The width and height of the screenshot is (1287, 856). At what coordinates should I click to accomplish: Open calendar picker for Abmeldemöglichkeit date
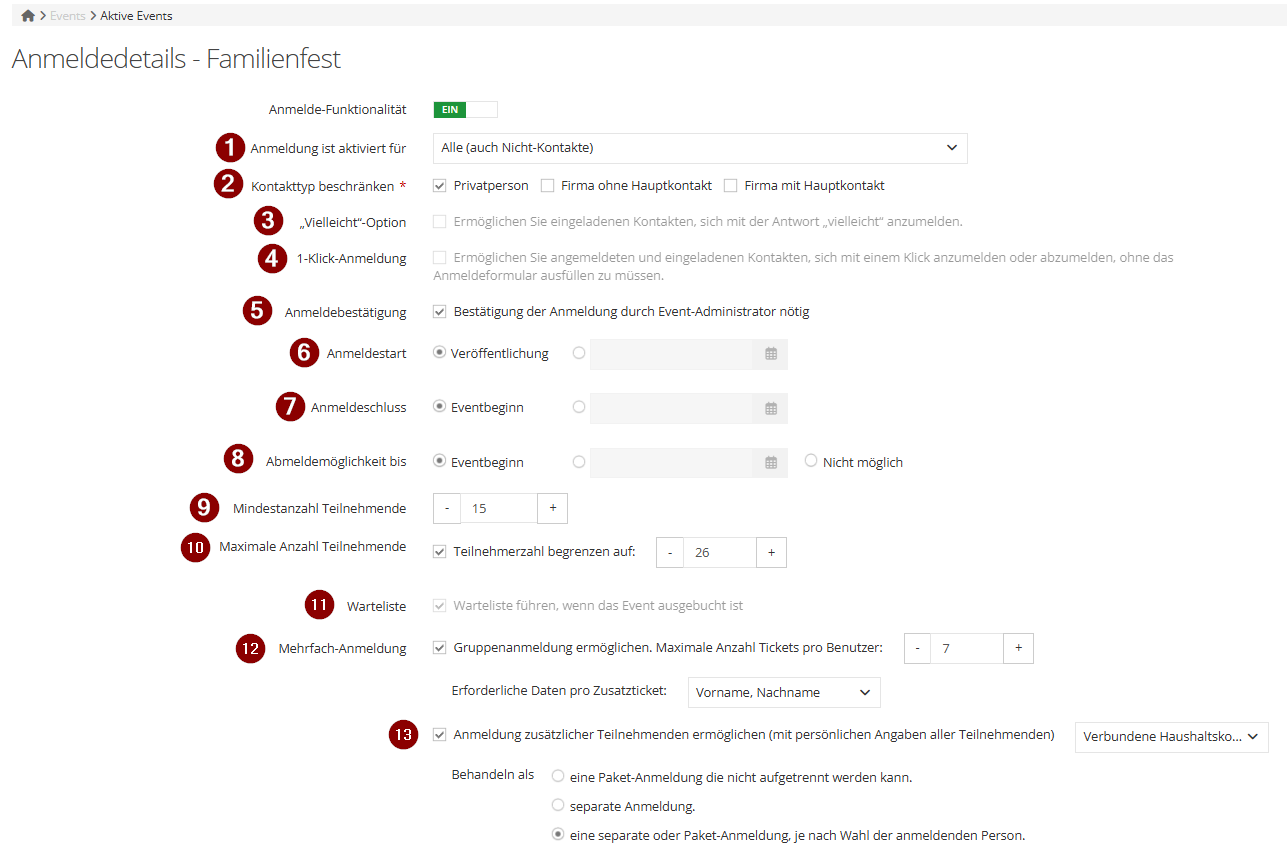point(770,463)
